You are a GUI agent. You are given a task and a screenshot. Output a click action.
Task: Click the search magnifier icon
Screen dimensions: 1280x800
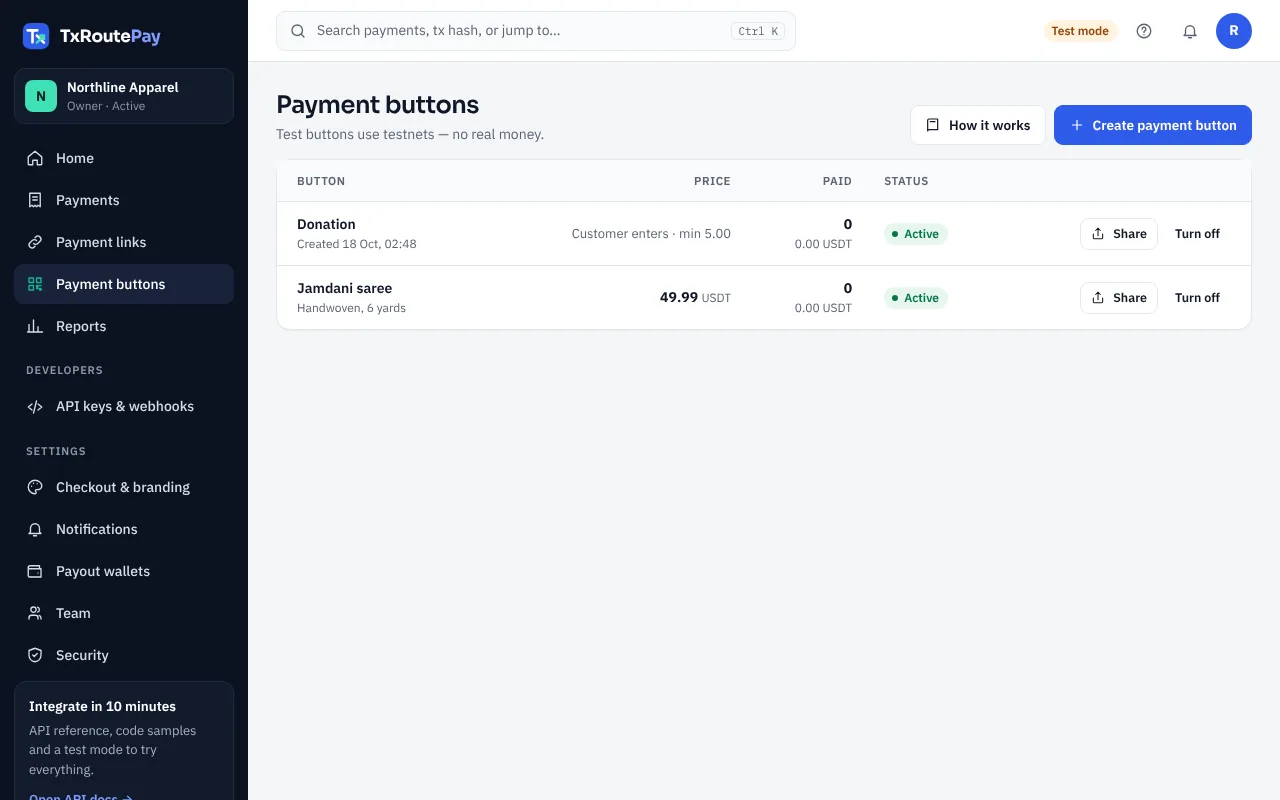tap(298, 31)
